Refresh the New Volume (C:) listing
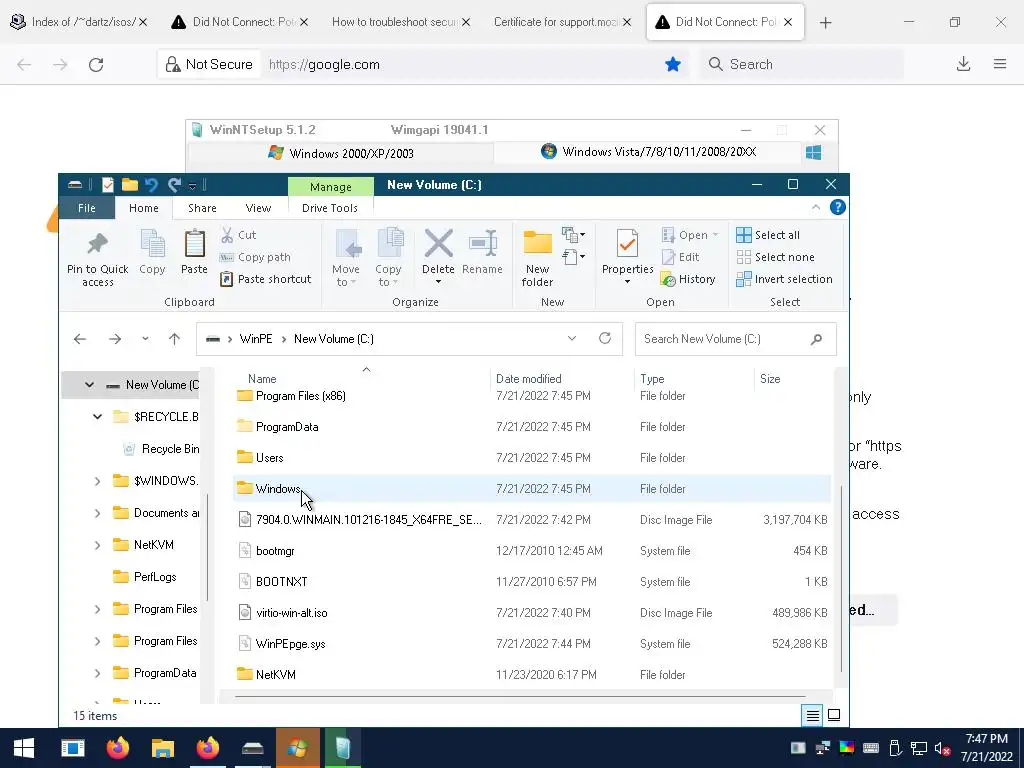The image size is (1024, 768). [x=605, y=338]
